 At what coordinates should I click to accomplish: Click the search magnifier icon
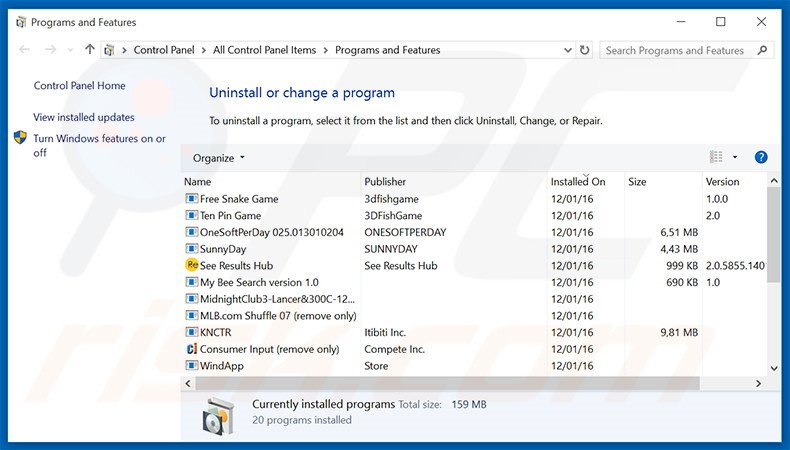[x=762, y=50]
